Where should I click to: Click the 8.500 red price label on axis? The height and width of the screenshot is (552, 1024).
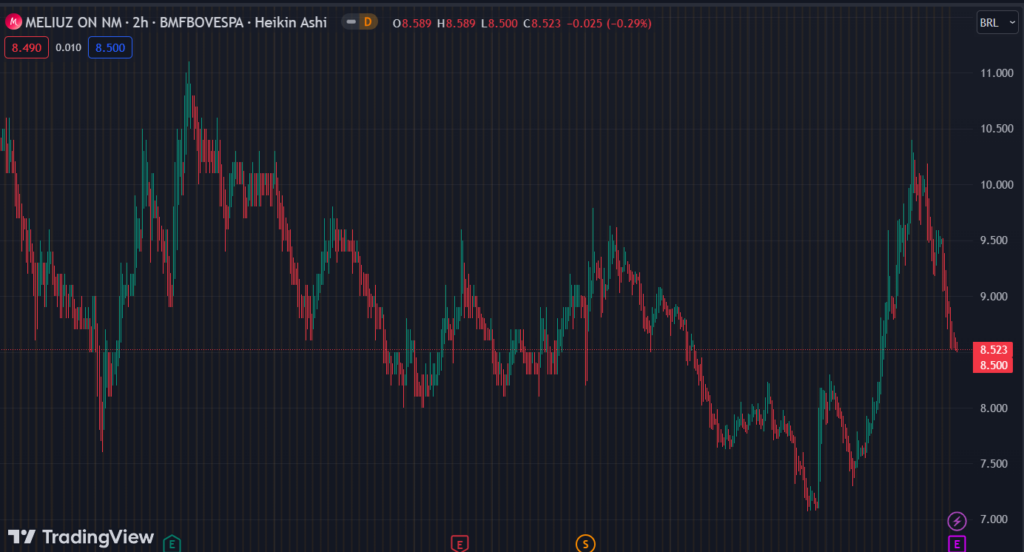click(x=993, y=365)
